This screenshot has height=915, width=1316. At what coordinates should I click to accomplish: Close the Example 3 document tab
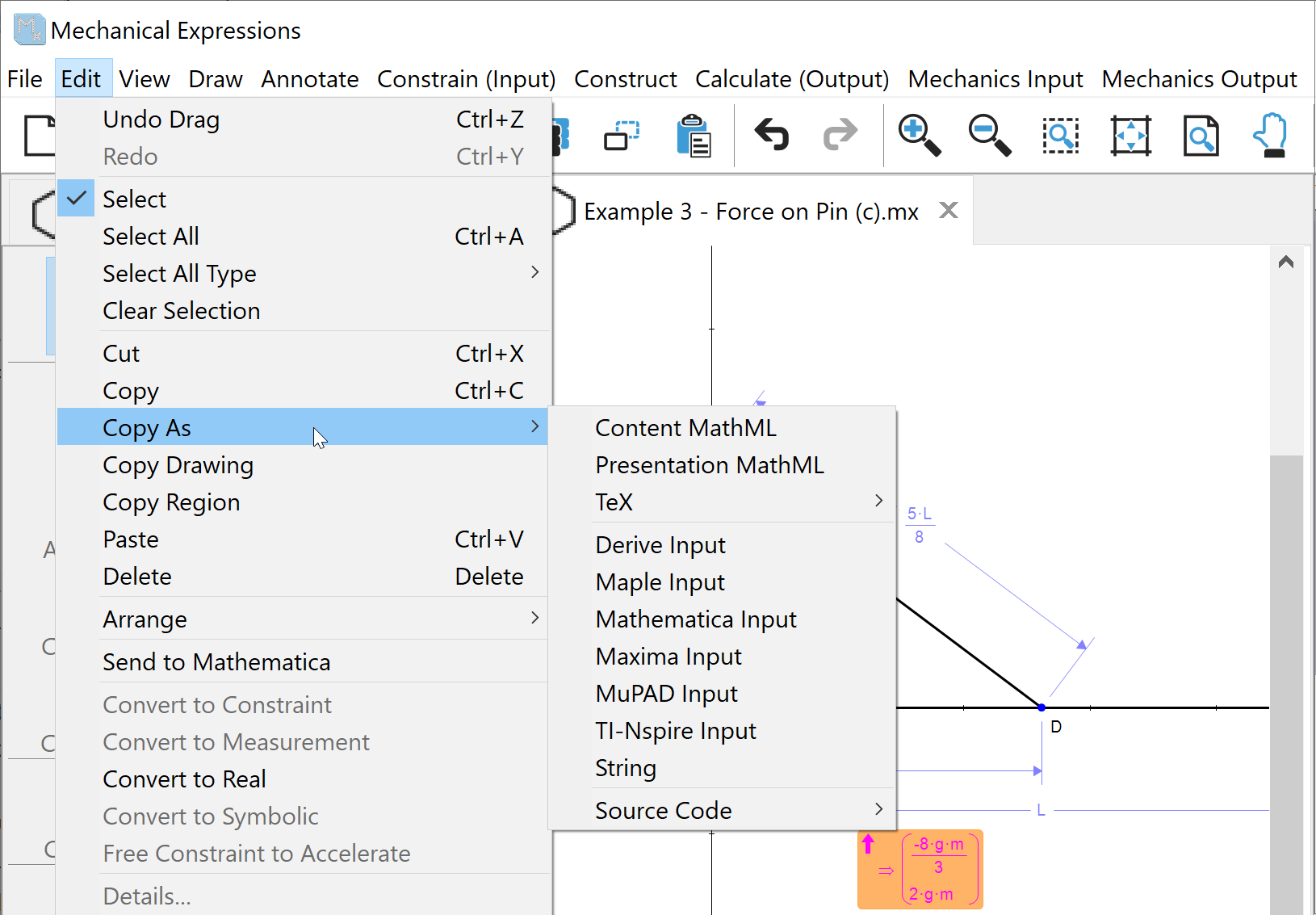(x=949, y=211)
